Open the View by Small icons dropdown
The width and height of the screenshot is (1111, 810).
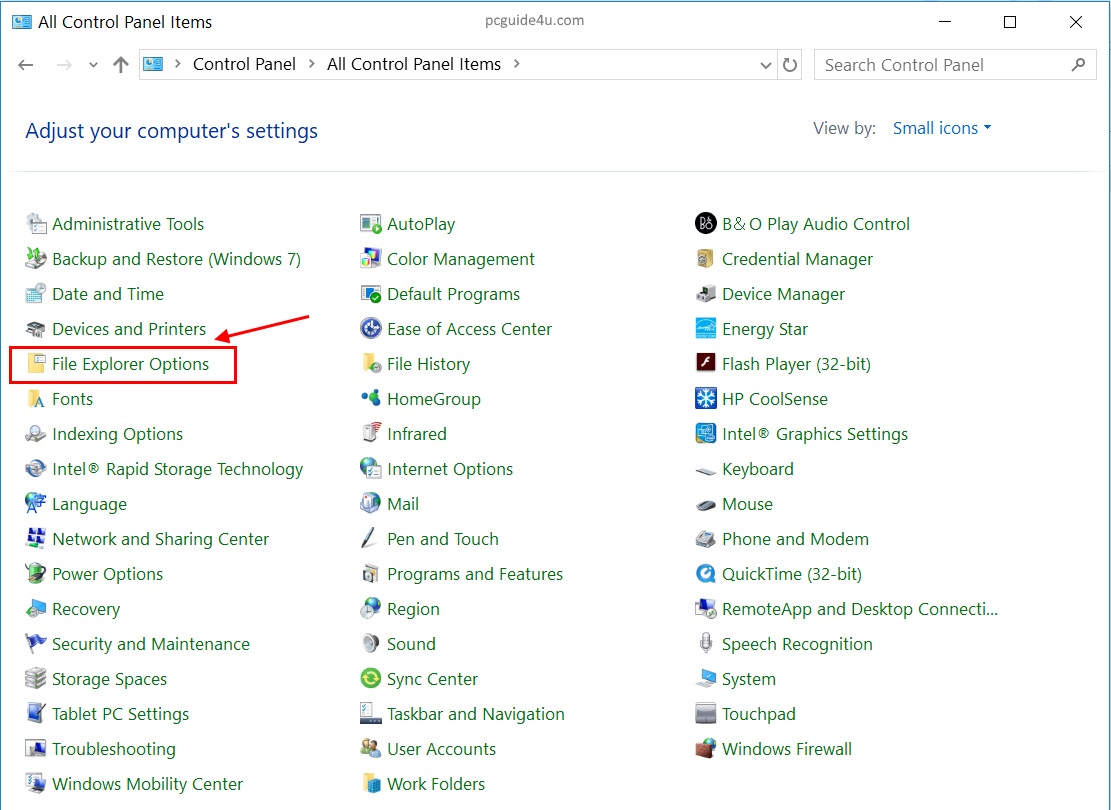click(x=942, y=128)
